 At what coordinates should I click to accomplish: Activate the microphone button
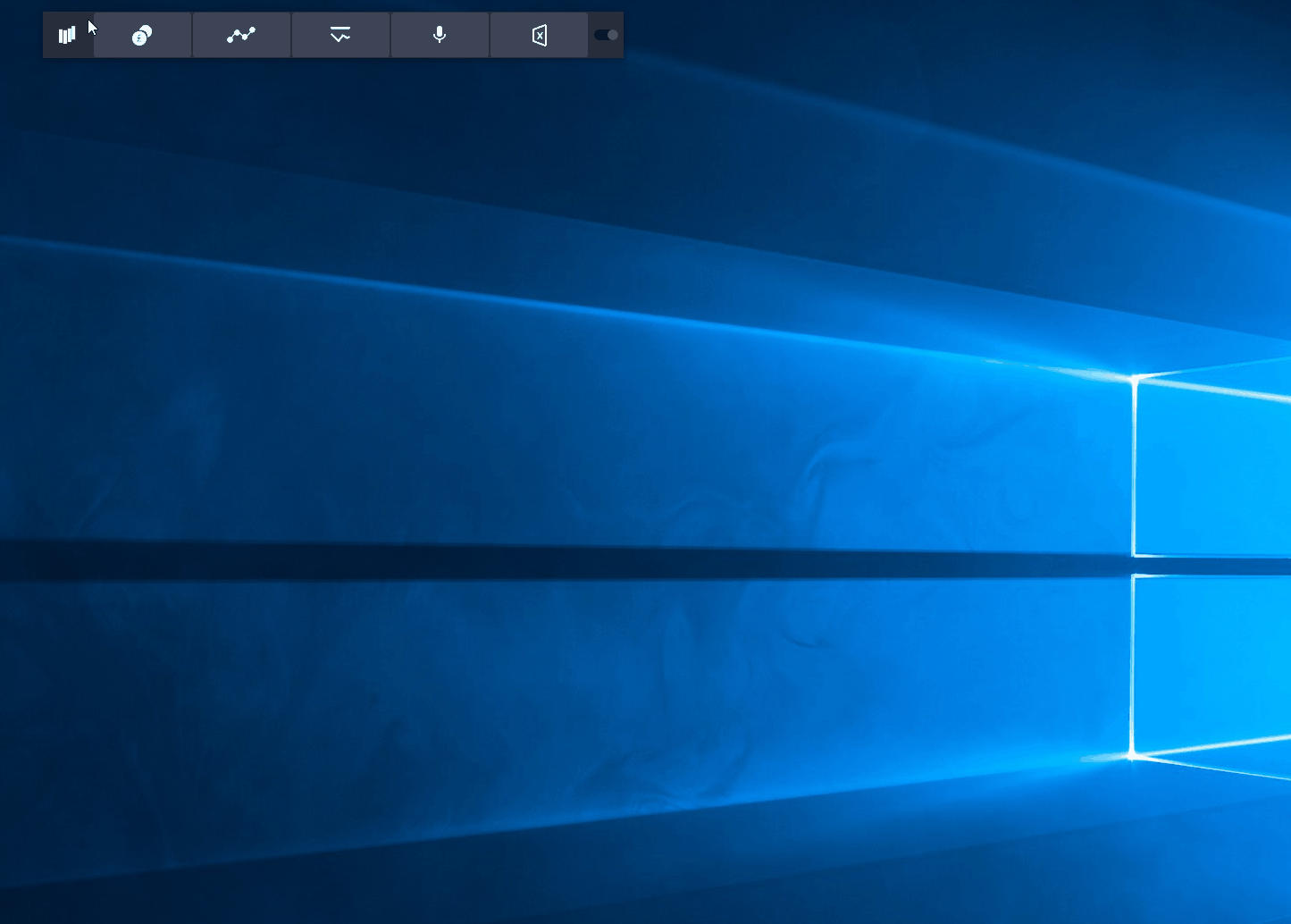coord(440,36)
